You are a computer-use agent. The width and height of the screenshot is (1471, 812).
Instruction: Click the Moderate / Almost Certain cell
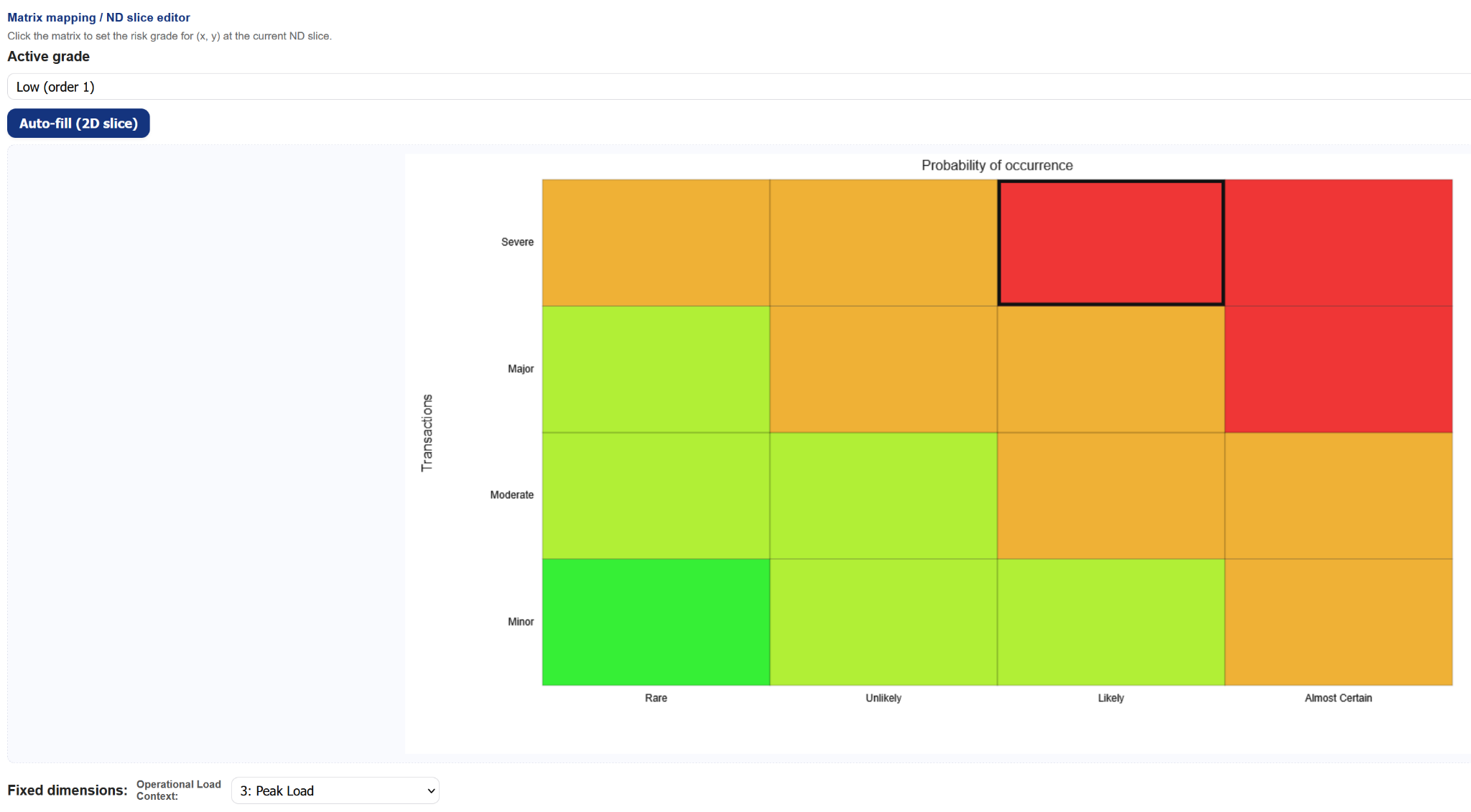point(1338,495)
